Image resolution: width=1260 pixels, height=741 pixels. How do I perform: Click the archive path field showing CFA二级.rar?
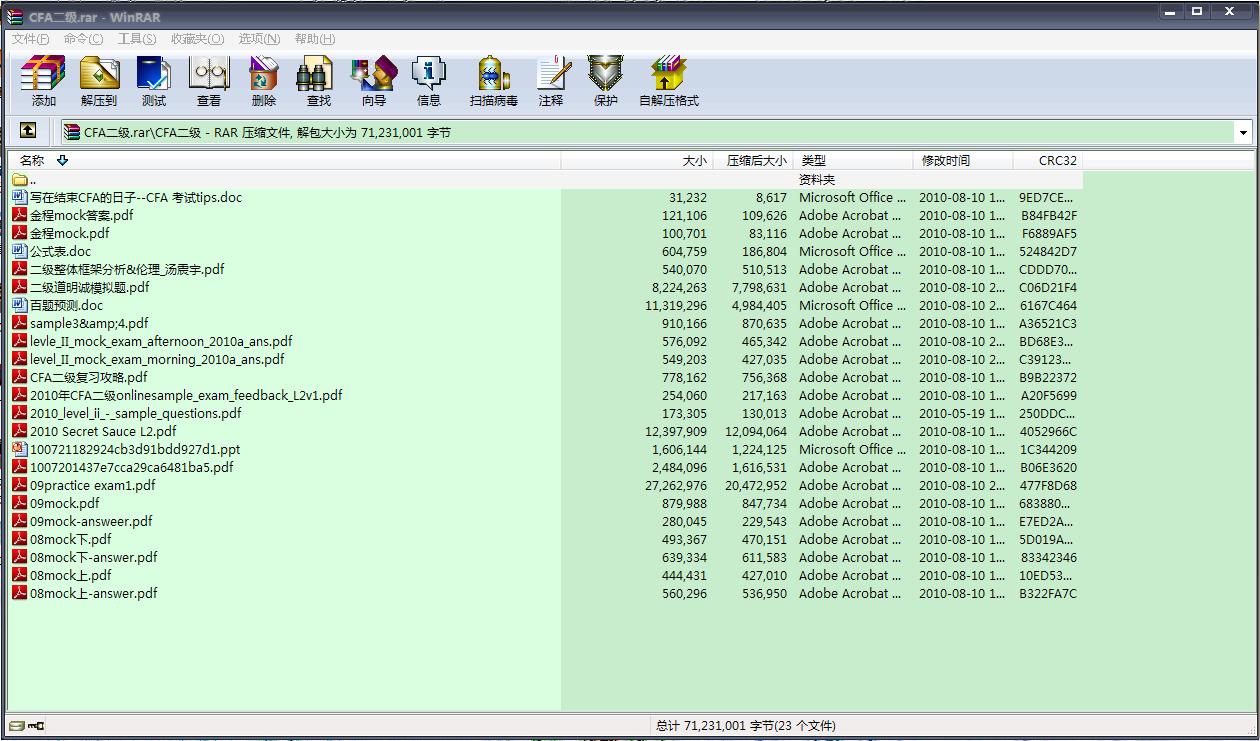(656, 132)
